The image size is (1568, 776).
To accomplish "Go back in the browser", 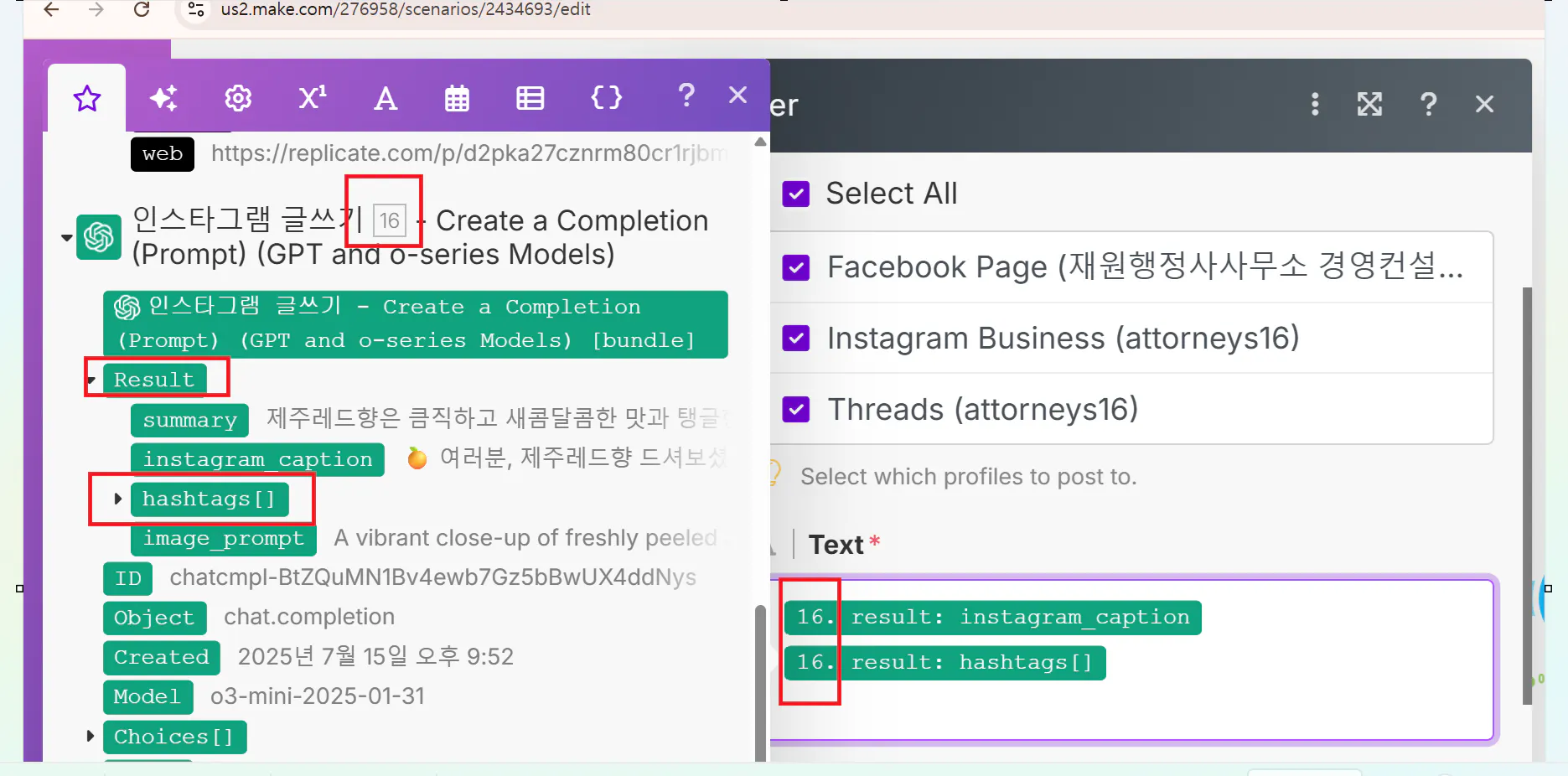I will [x=51, y=9].
